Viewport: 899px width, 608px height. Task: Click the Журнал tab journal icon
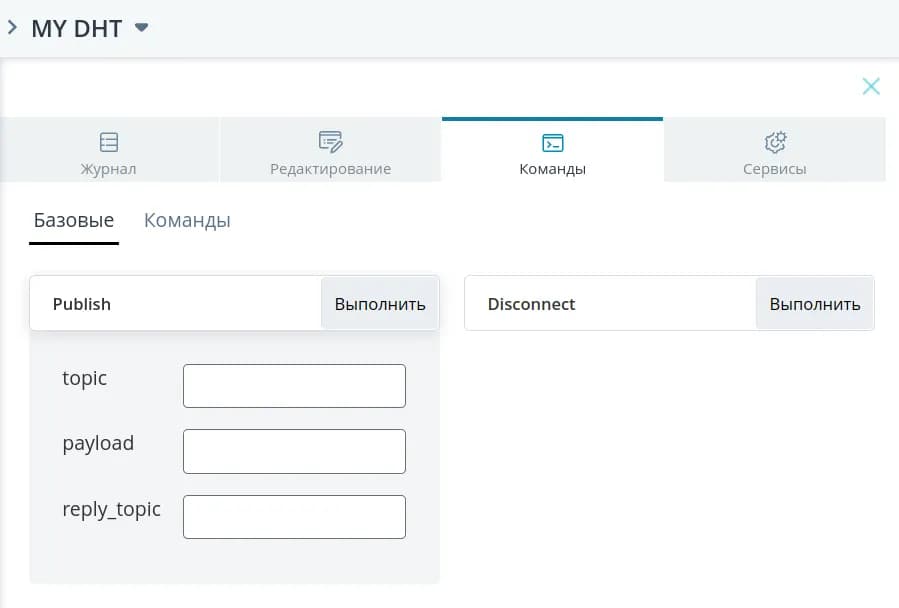[108, 141]
